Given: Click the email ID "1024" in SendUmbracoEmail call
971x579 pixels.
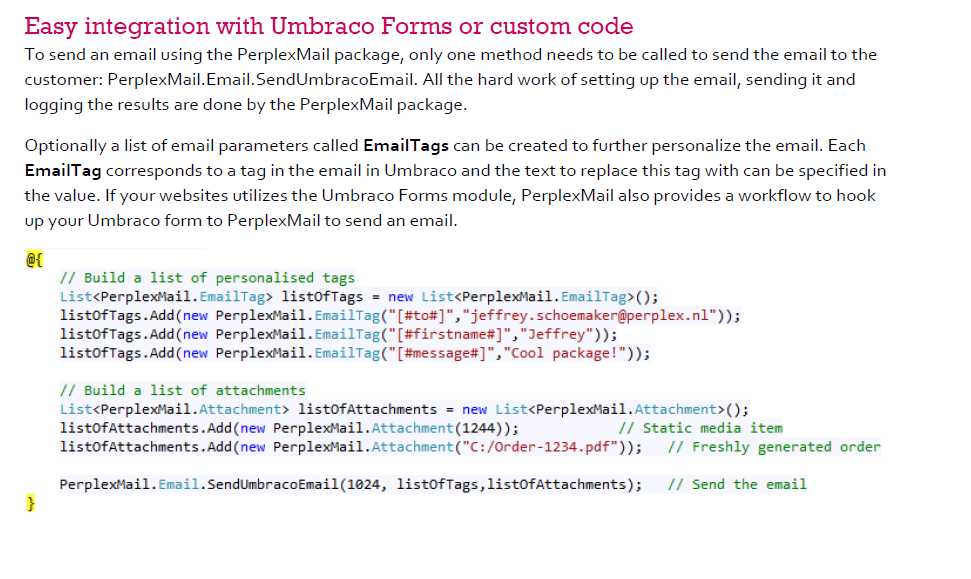Looking at the screenshot, I should click(x=364, y=484).
